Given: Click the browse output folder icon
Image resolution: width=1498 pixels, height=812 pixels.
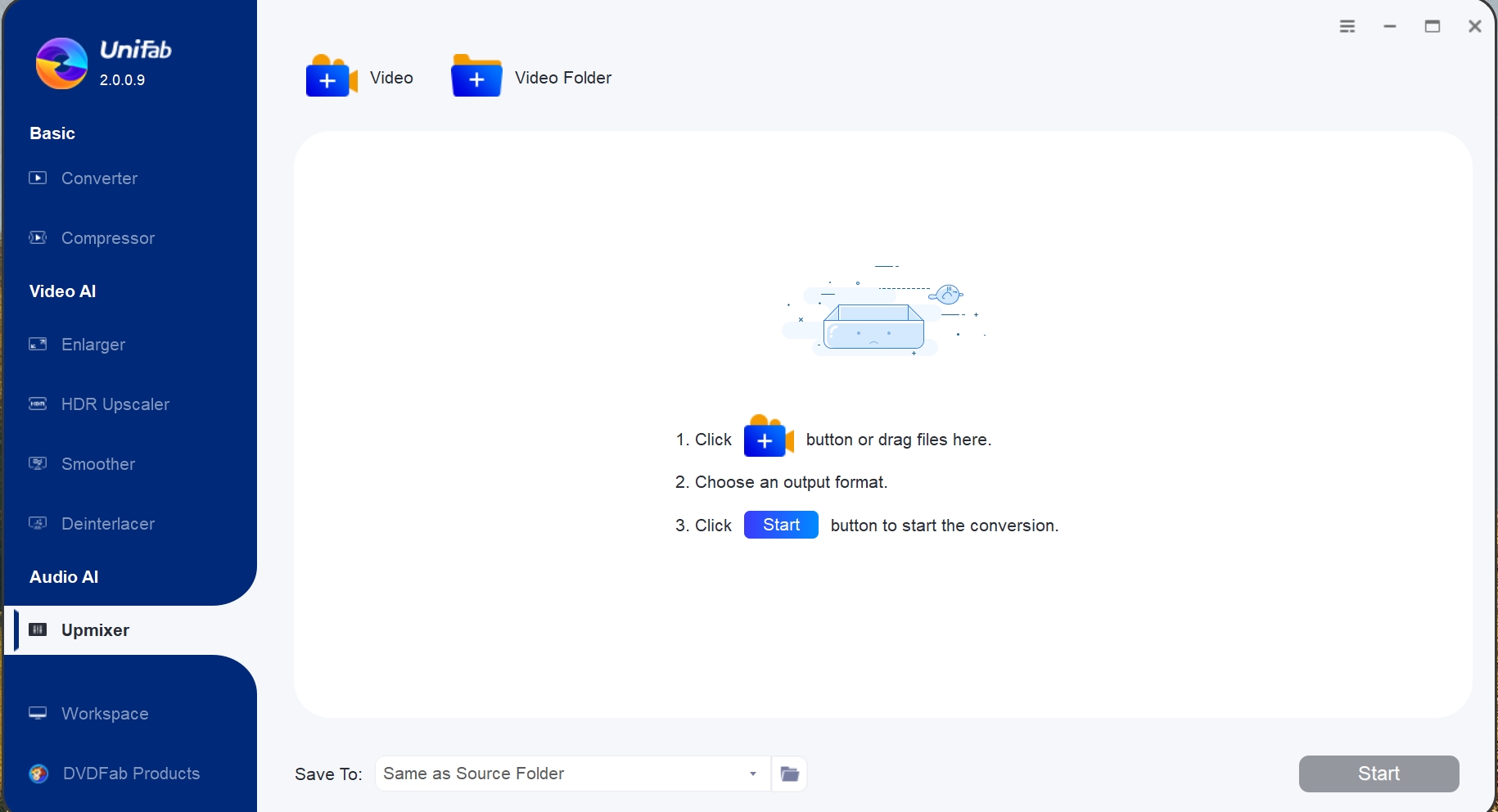Looking at the screenshot, I should 789,774.
